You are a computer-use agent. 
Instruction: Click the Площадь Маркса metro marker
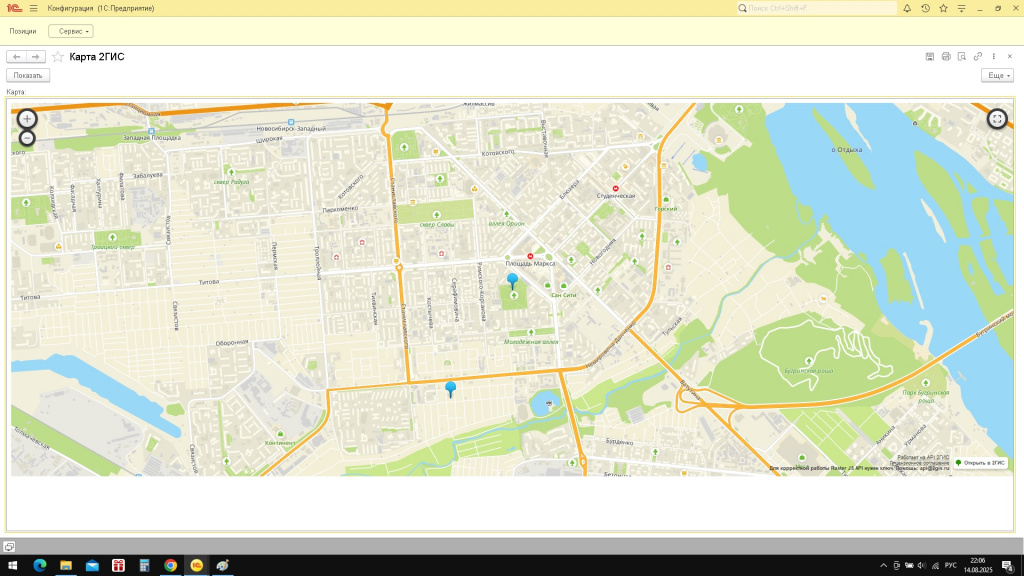pyautogui.click(x=530, y=257)
